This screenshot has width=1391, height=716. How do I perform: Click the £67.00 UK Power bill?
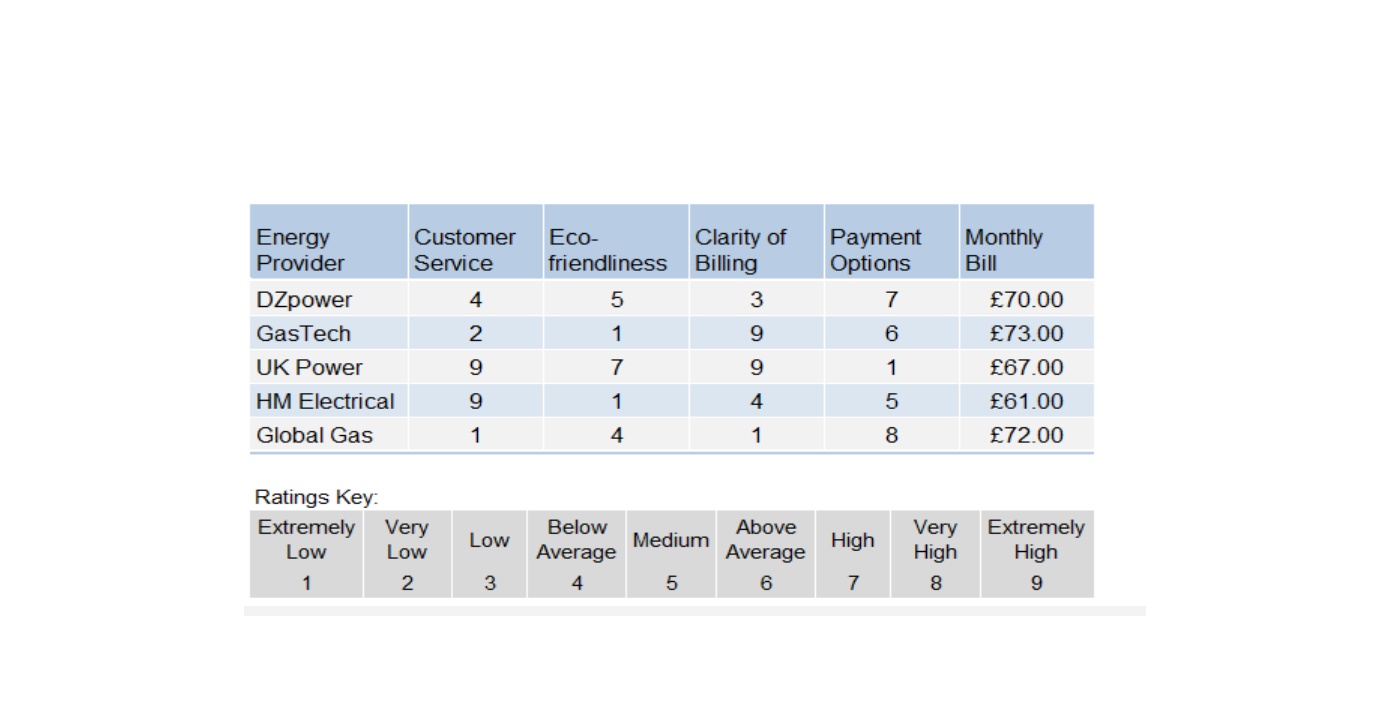1026,367
